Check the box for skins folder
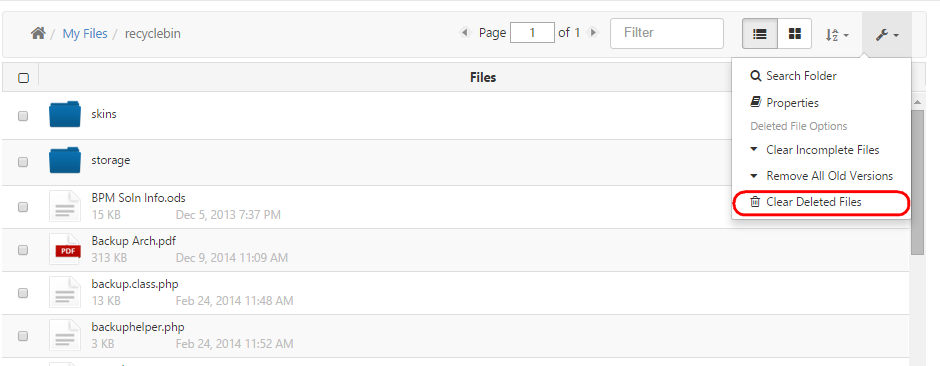The height and width of the screenshot is (366, 940). coord(23,116)
